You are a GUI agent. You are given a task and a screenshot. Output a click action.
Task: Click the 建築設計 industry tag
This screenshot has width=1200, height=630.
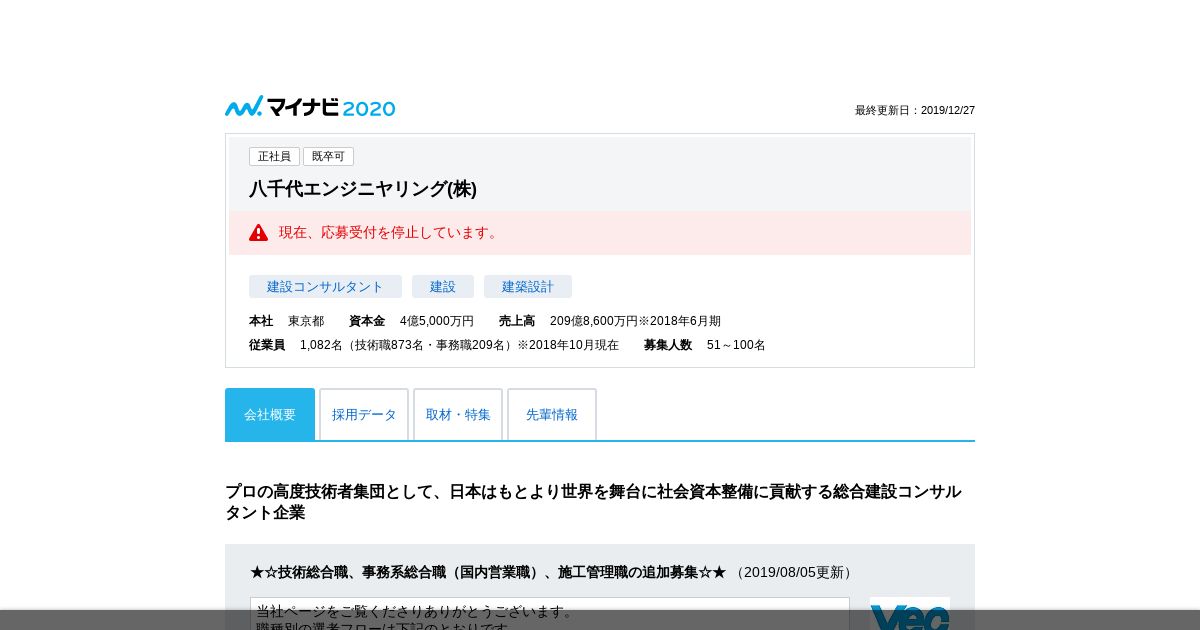pyautogui.click(x=528, y=287)
